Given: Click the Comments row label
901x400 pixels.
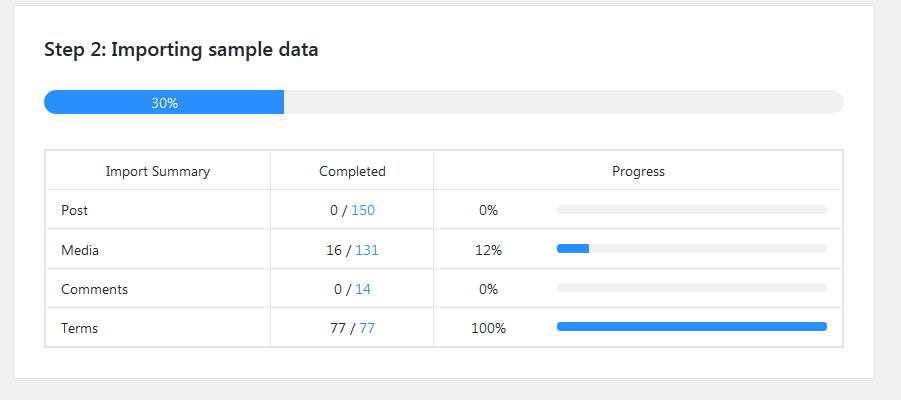Looking at the screenshot, I should (x=94, y=289).
